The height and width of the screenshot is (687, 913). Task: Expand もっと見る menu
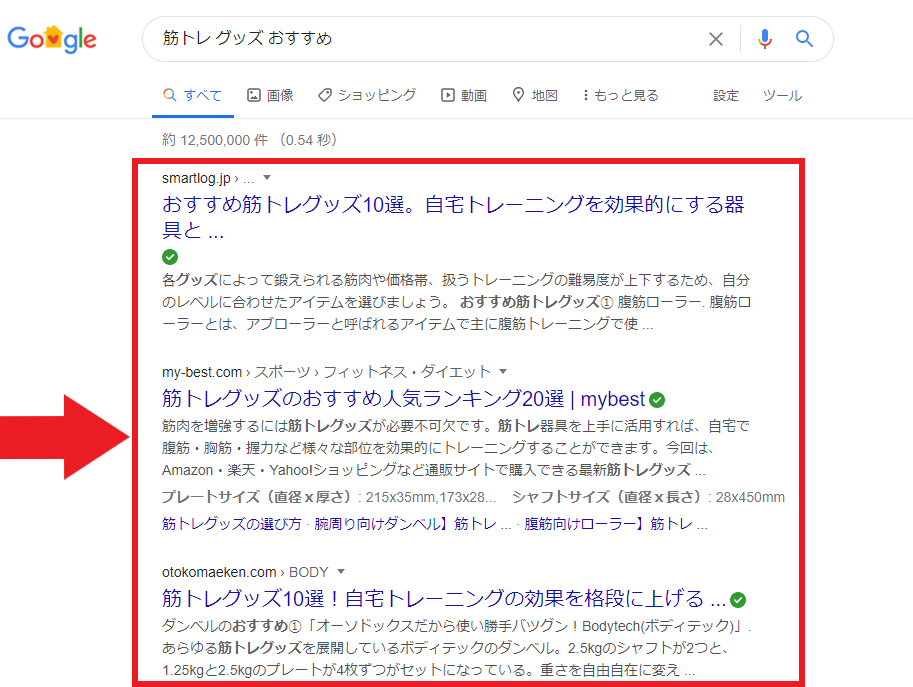click(x=620, y=95)
